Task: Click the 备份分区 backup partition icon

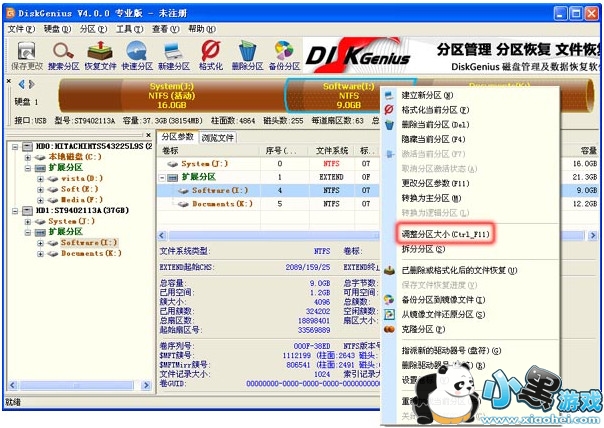Action: (284, 55)
